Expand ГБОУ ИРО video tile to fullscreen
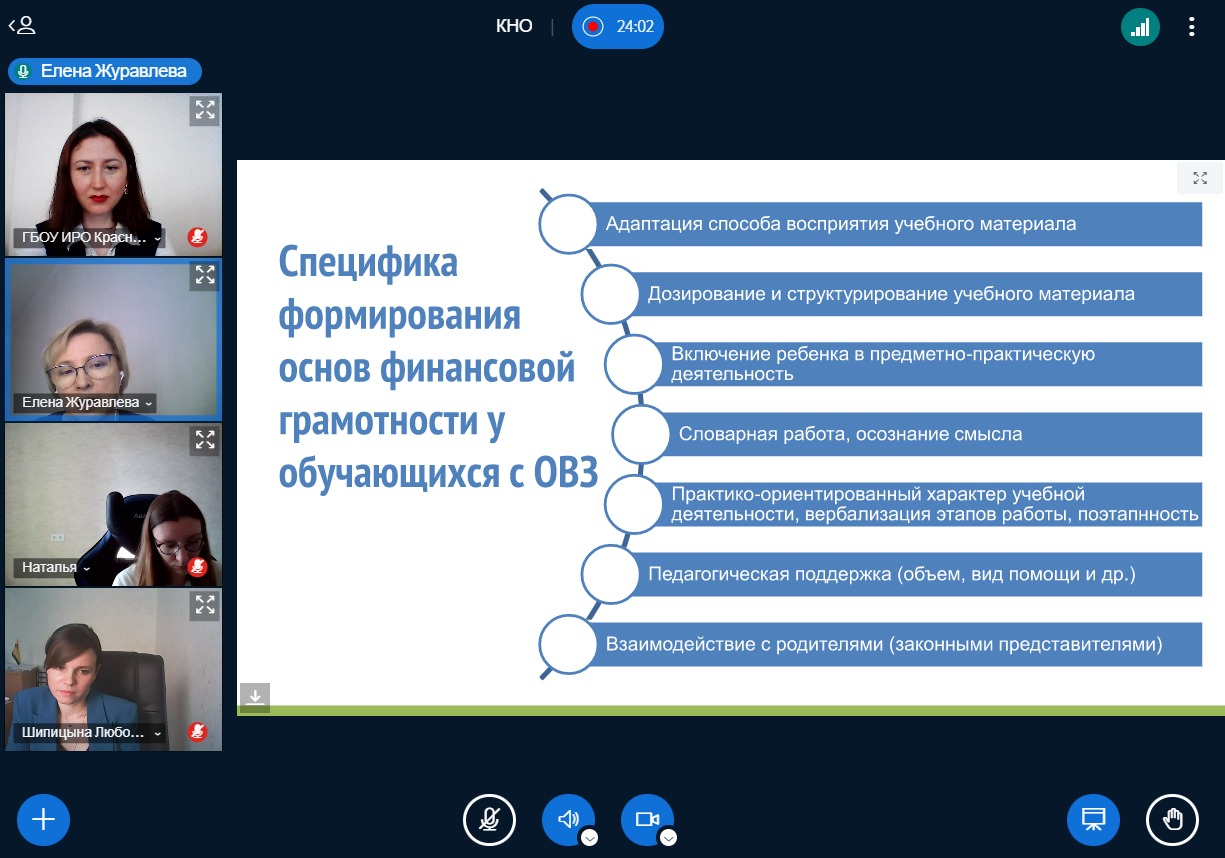Viewport: 1225px width, 858px height. [204, 111]
